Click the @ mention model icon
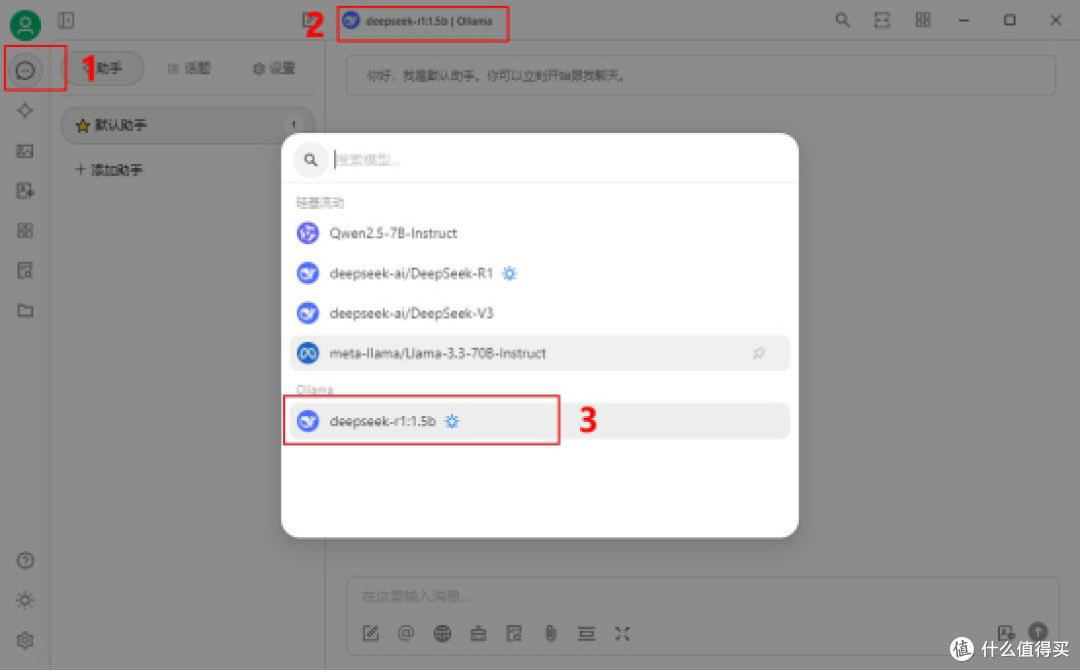1080x672 pixels. [x=406, y=633]
